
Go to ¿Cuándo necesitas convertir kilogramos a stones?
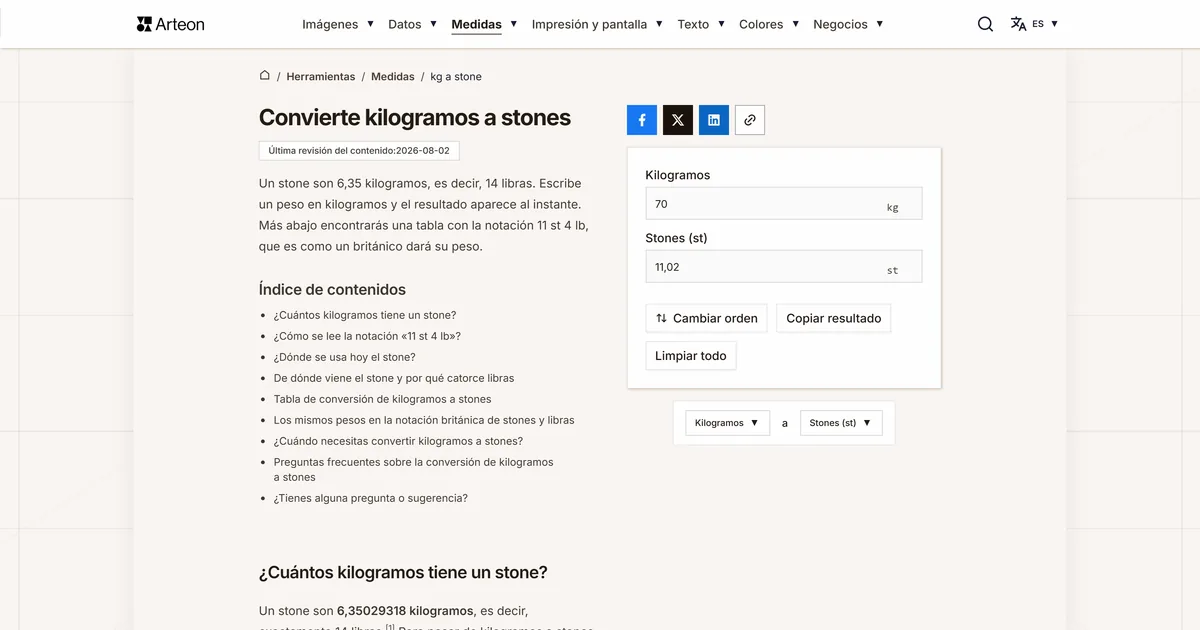click(398, 441)
